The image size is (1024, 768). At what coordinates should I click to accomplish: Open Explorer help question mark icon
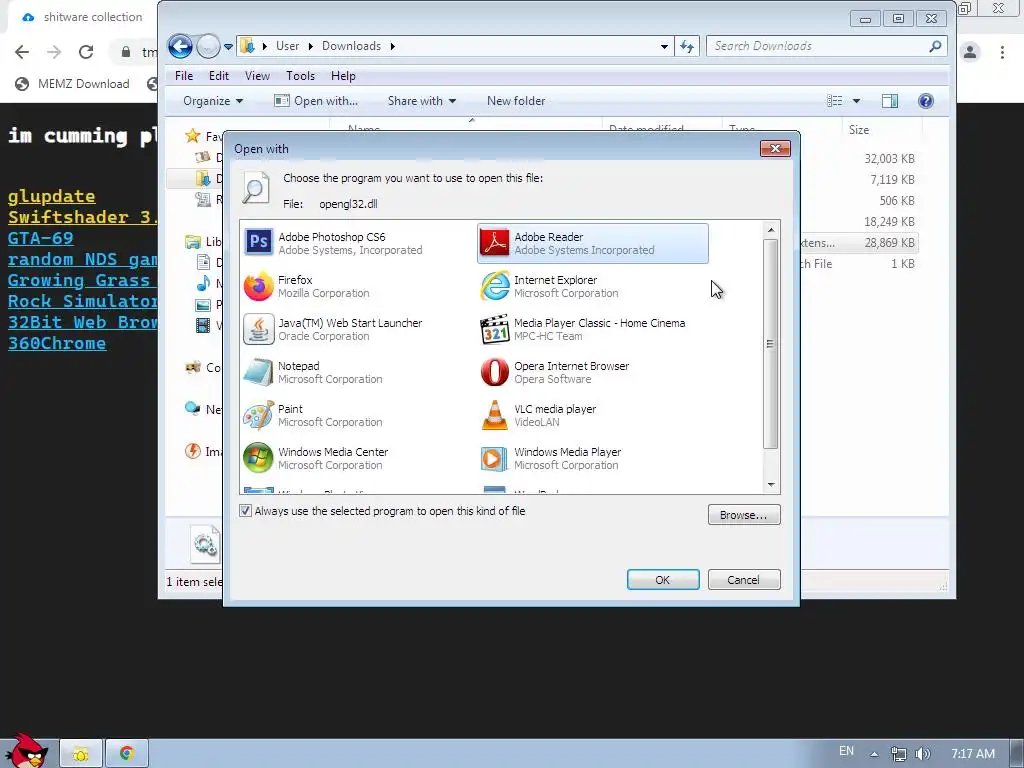pos(925,101)
